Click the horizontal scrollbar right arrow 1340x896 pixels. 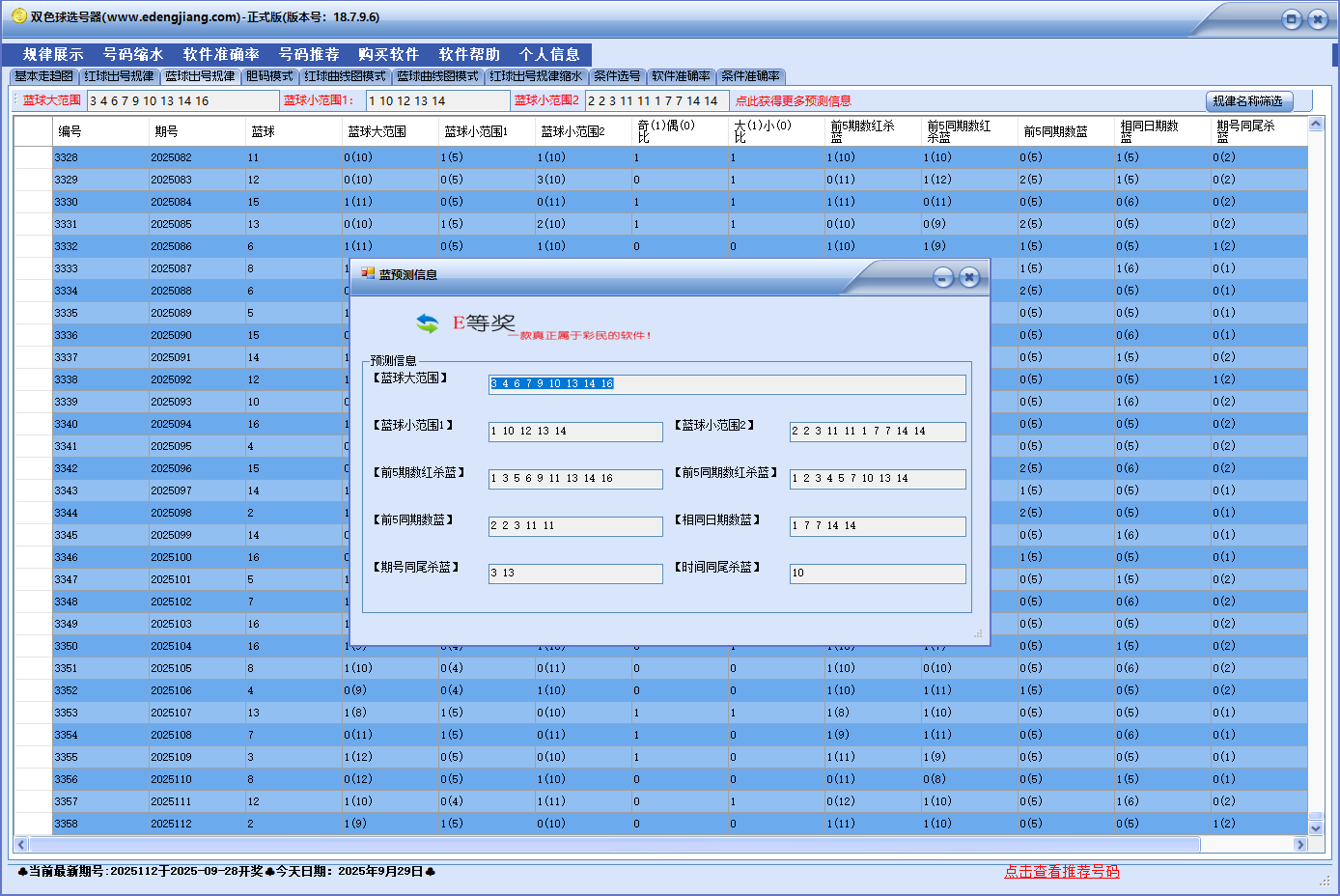tap(1299, 845)
